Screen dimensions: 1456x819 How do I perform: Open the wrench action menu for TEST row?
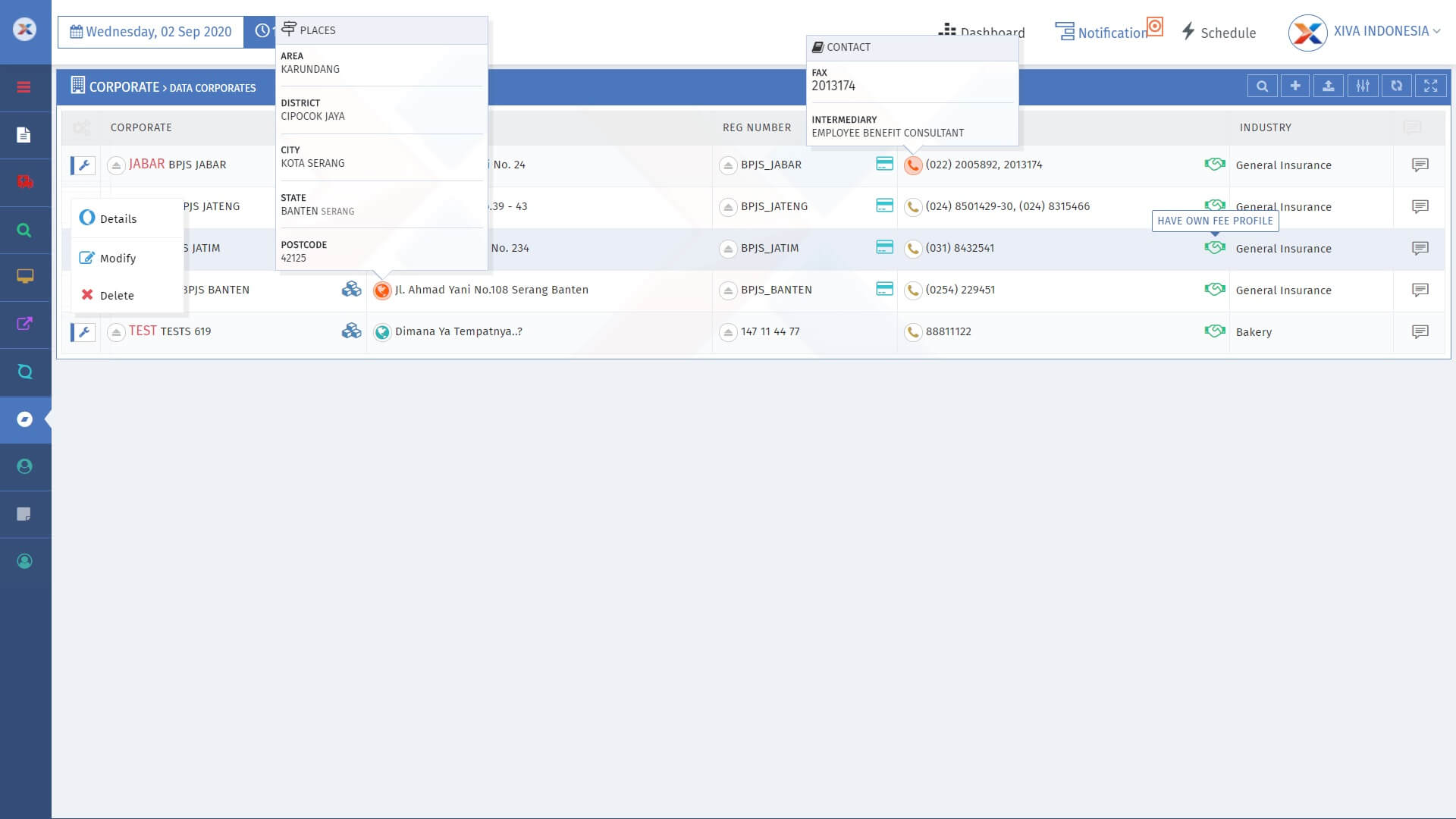83,331
